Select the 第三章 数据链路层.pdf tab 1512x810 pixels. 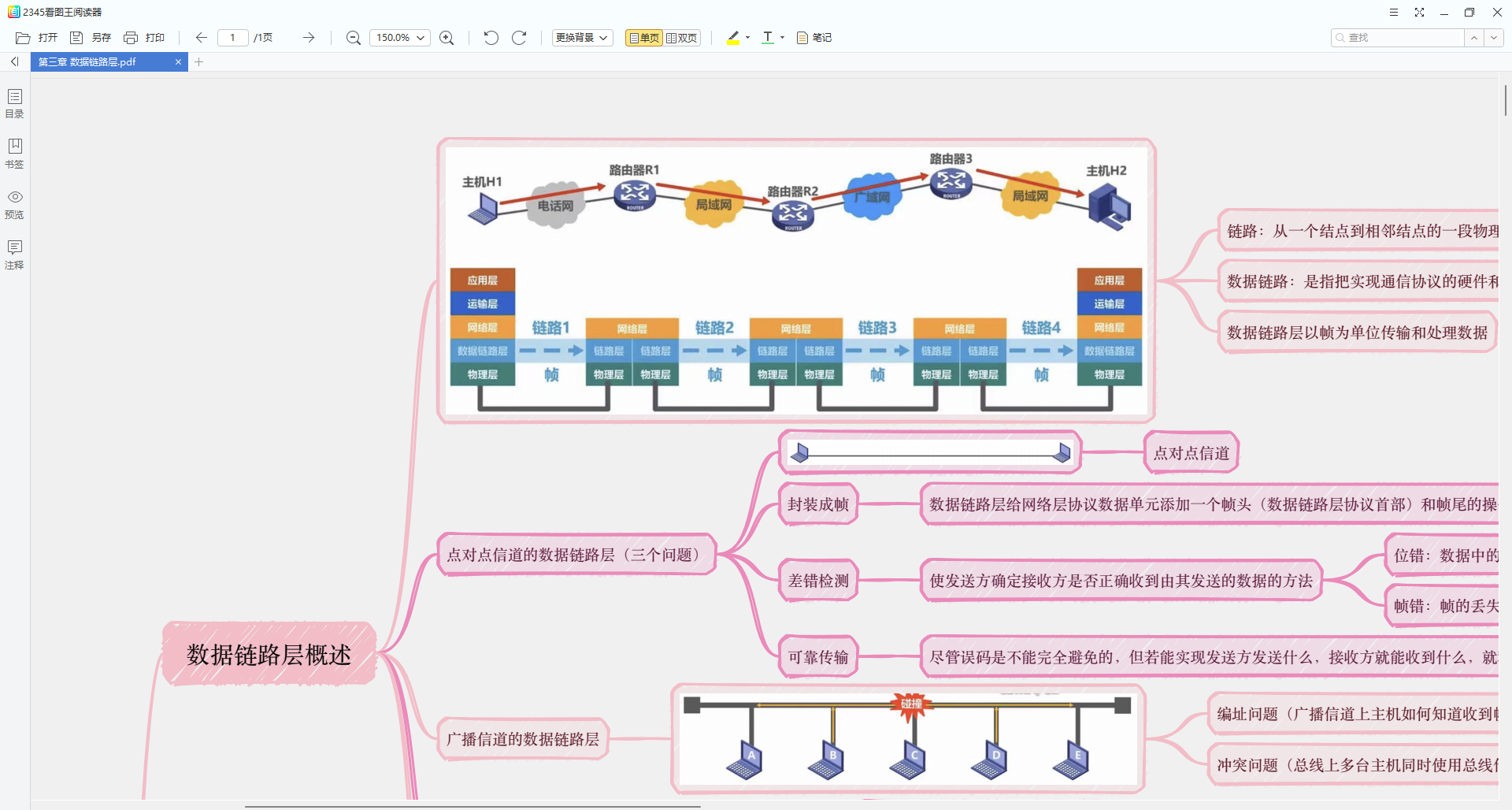point(102,62)
